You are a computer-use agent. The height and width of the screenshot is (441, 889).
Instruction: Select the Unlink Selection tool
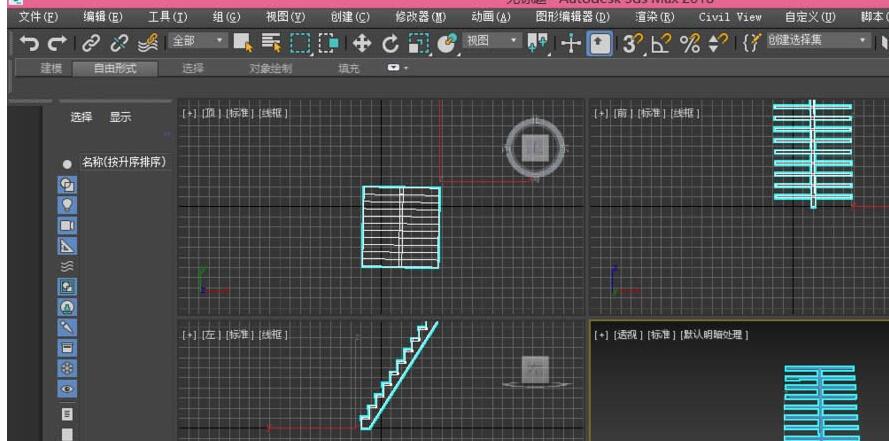pyautogui.click(x=119, y=43)
